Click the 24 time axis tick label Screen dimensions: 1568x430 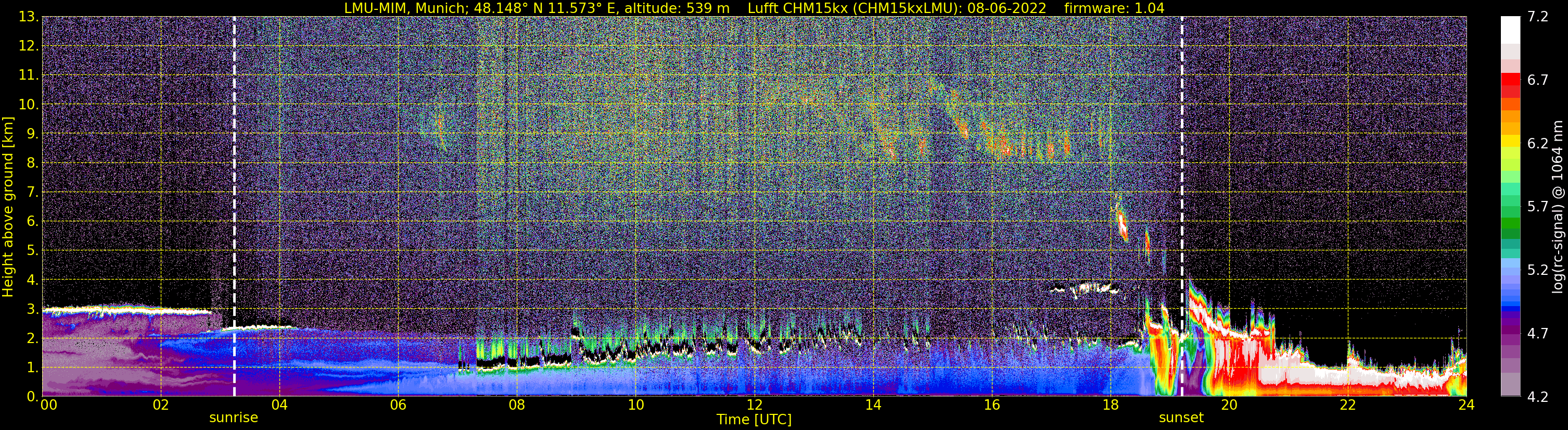(1467, 405)
